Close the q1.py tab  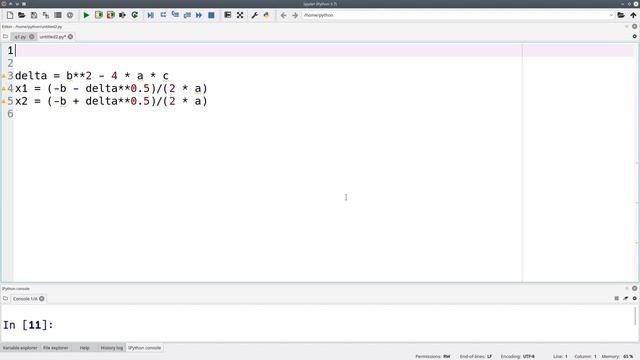(x=32, y=37)
